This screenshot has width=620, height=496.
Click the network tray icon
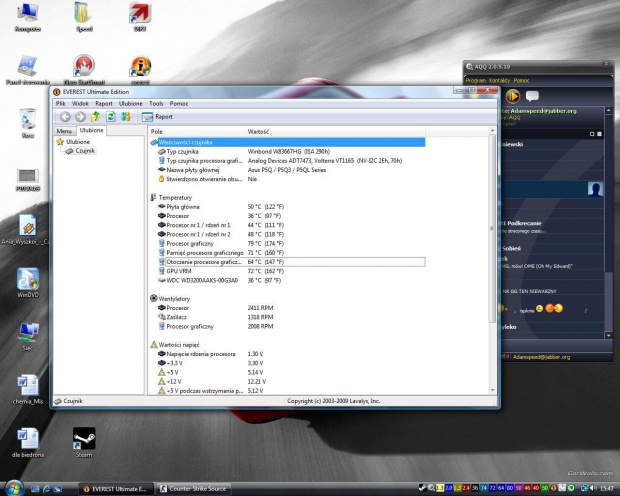click(584, 488)
